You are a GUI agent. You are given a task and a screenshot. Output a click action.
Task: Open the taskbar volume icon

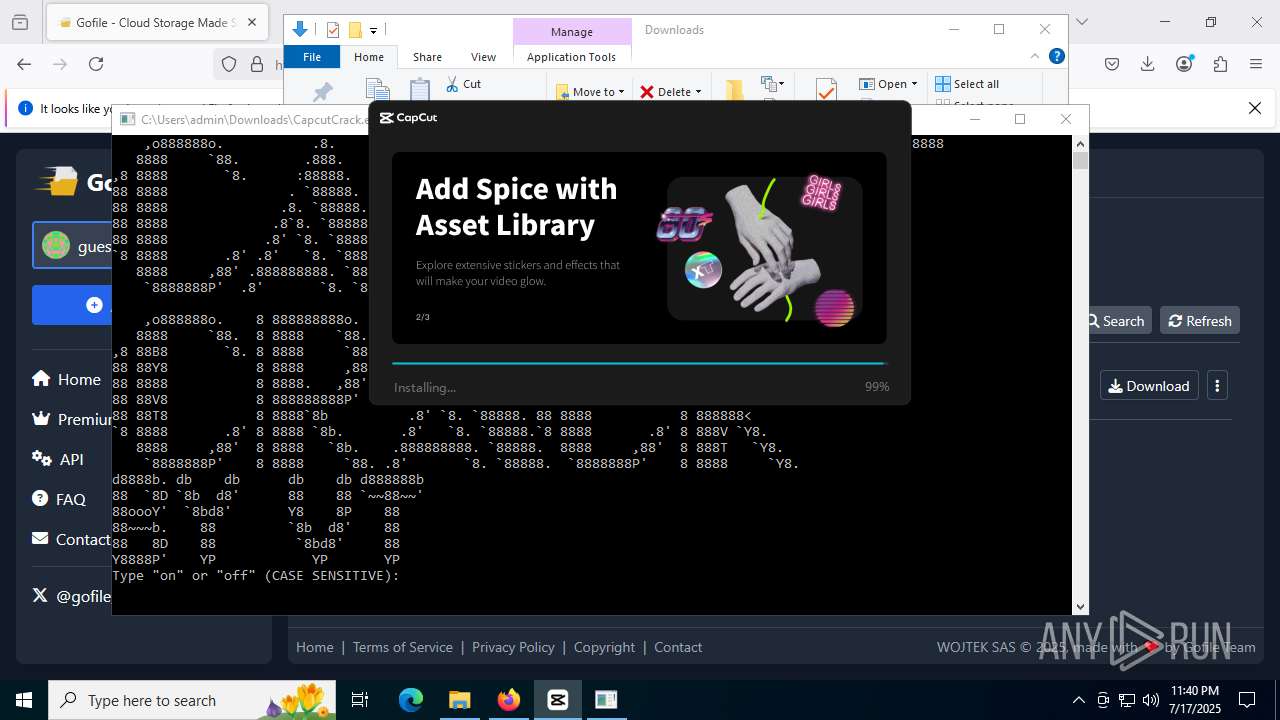click(x=1150, y=700)
